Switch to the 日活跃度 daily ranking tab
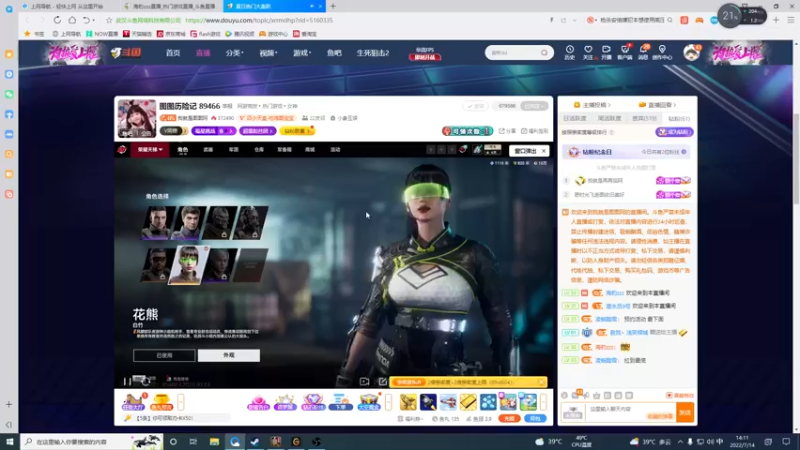Screen dimensions: 800x450 click(574, 118)
